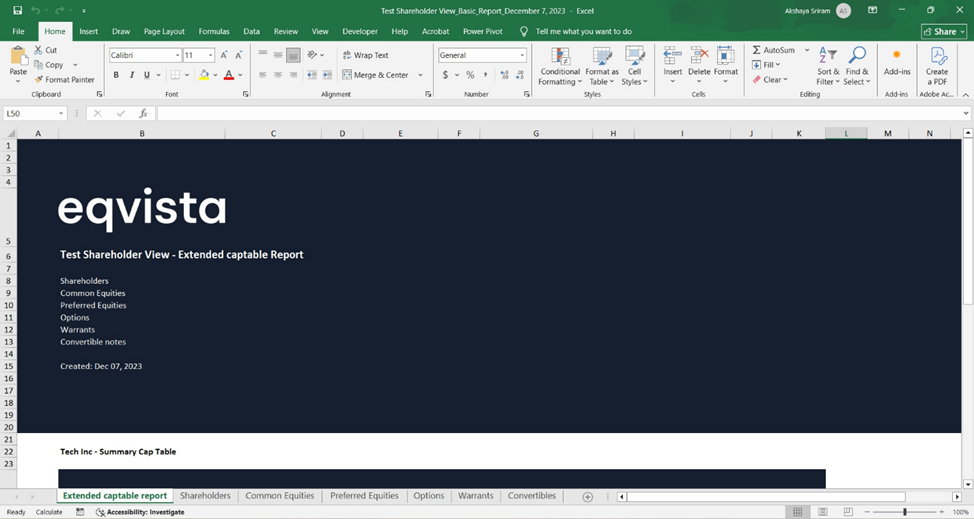Click the Increase Indent icon

(327, 74)
